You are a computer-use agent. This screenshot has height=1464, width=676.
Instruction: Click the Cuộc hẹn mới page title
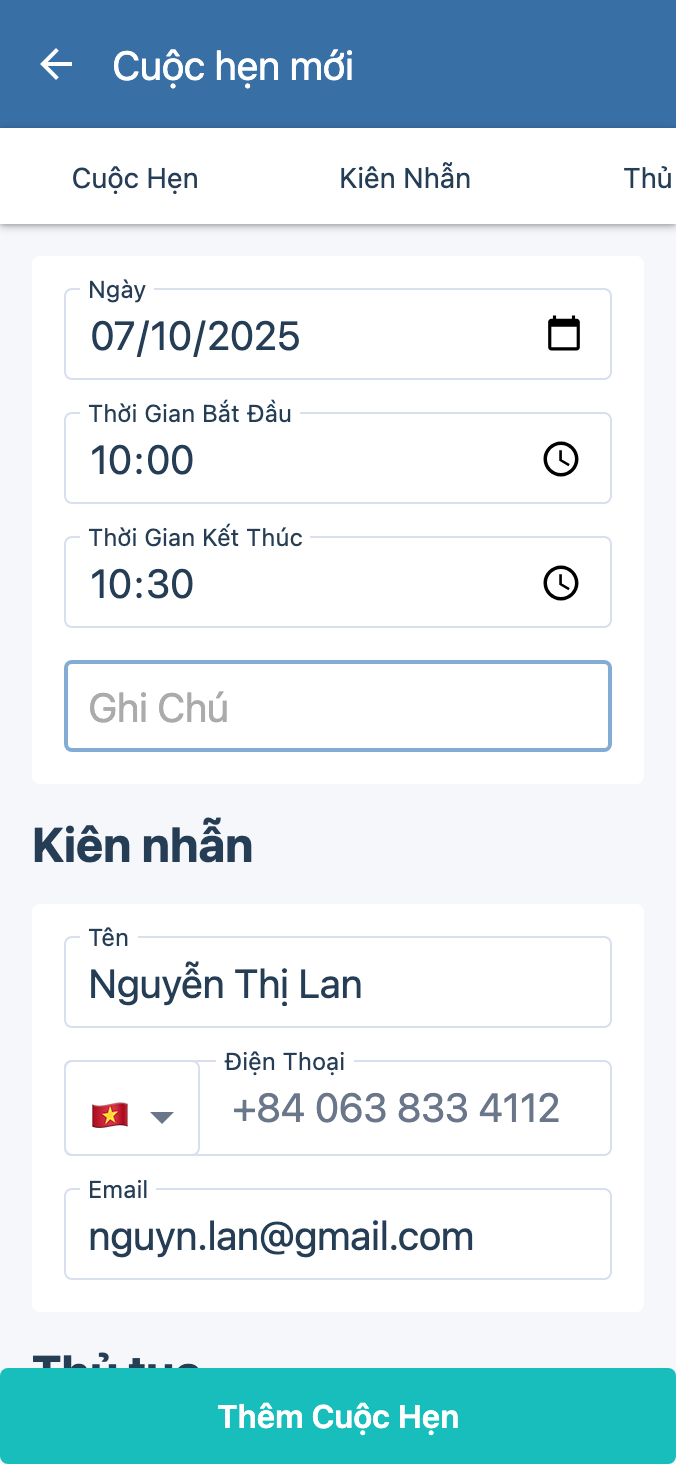pos(233,66)
